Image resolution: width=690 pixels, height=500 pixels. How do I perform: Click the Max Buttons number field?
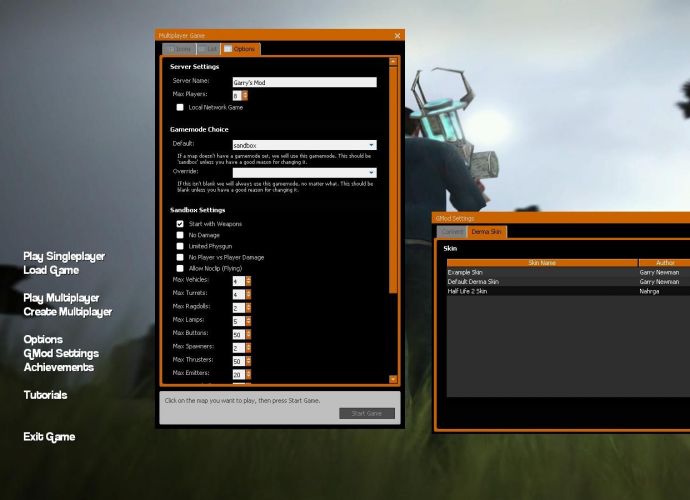[239, 334]
